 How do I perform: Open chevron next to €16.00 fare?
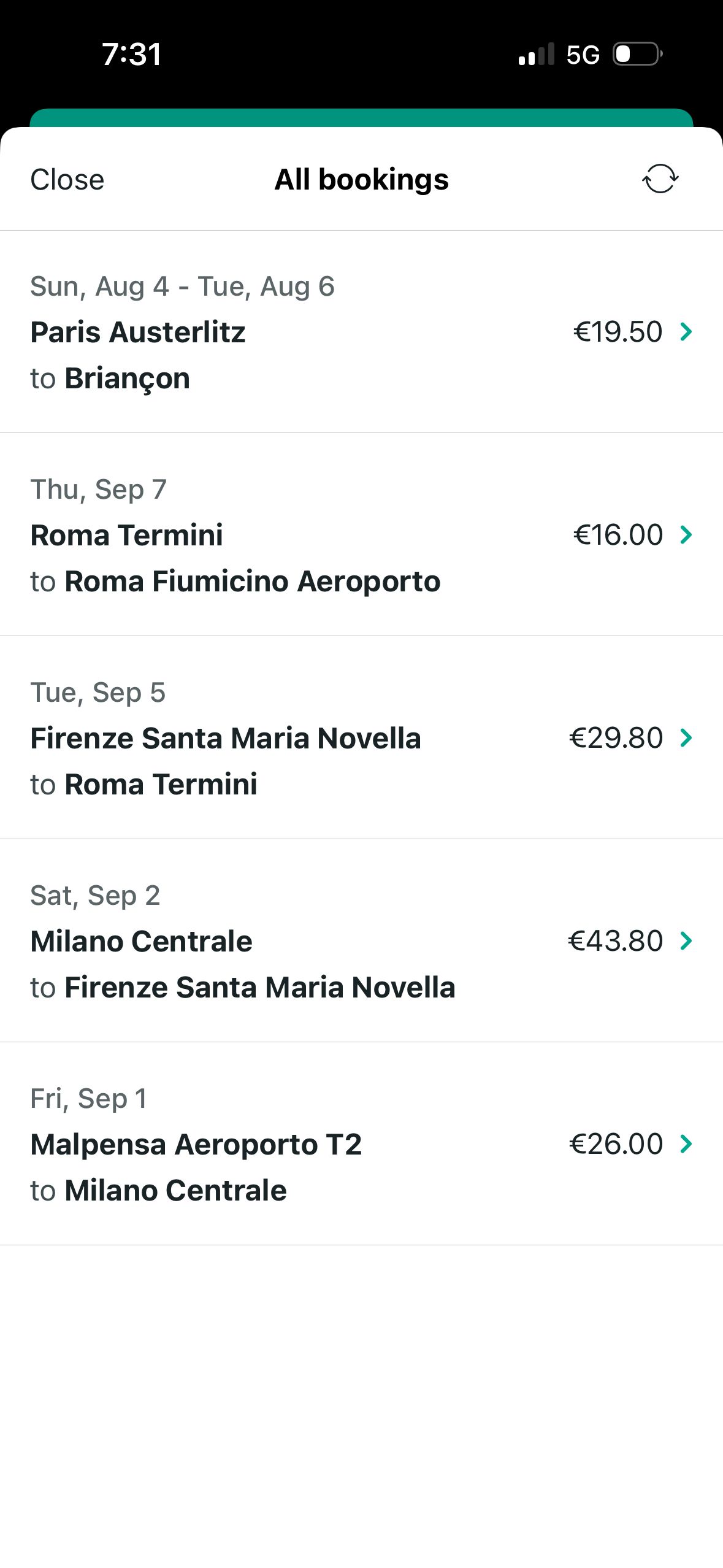[x=686, y=535]
